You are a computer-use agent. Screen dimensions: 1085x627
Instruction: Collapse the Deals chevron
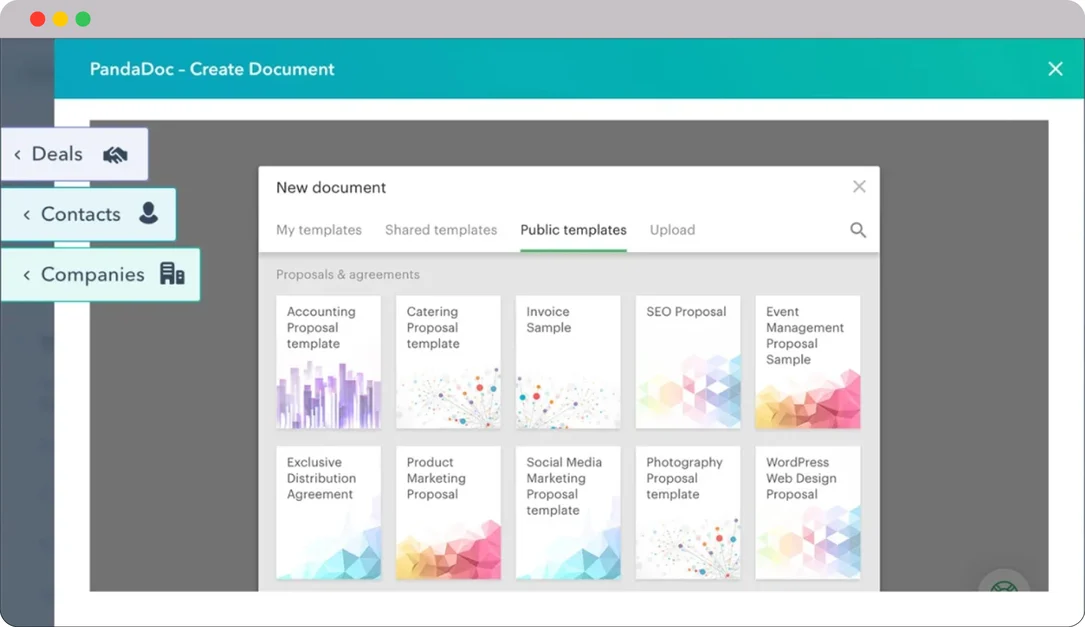pyautogui.click(x=17, y=154)
